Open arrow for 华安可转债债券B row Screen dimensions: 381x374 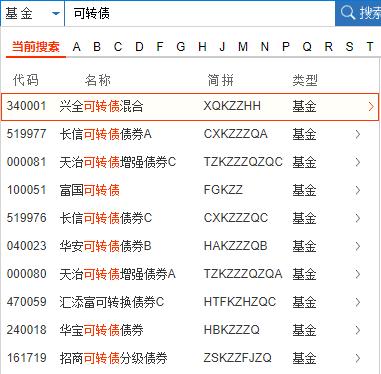pyautogui.click(x=358, y=246)
